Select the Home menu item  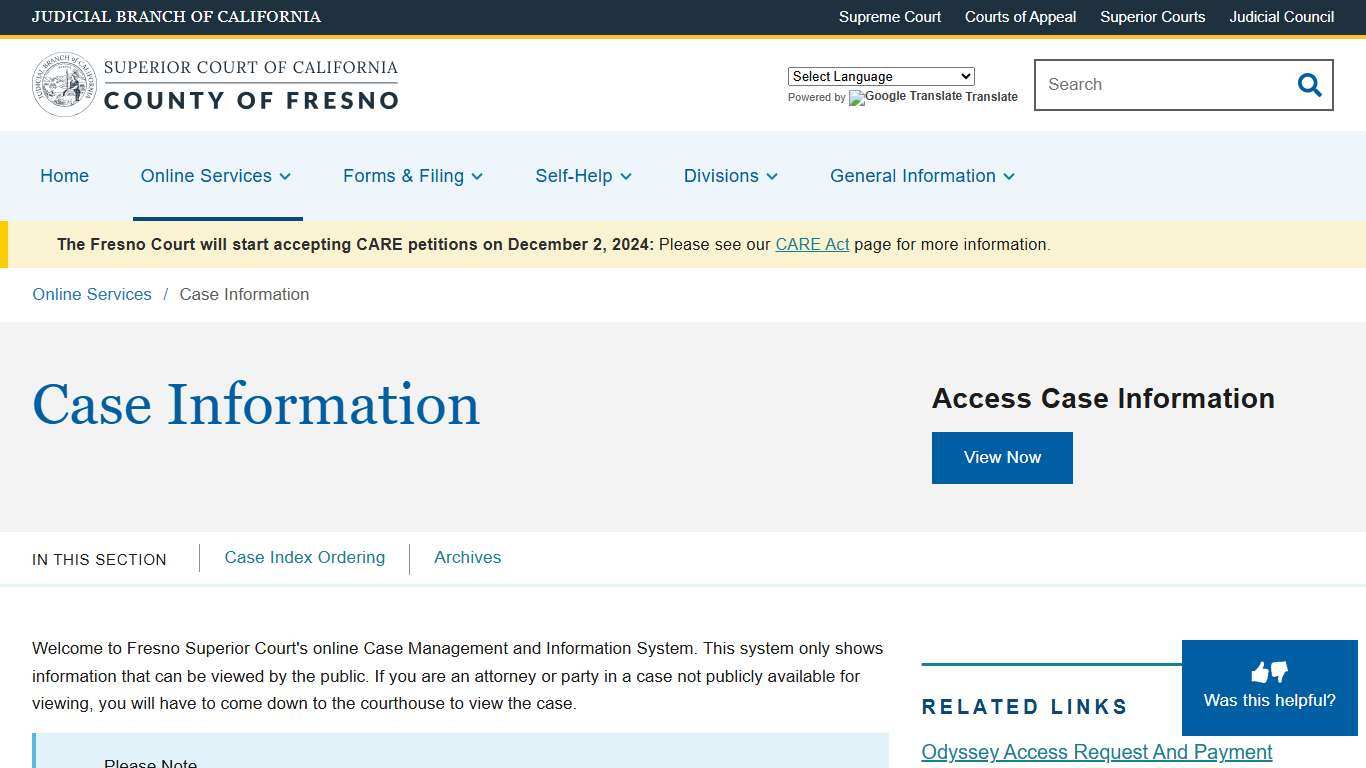64,176
